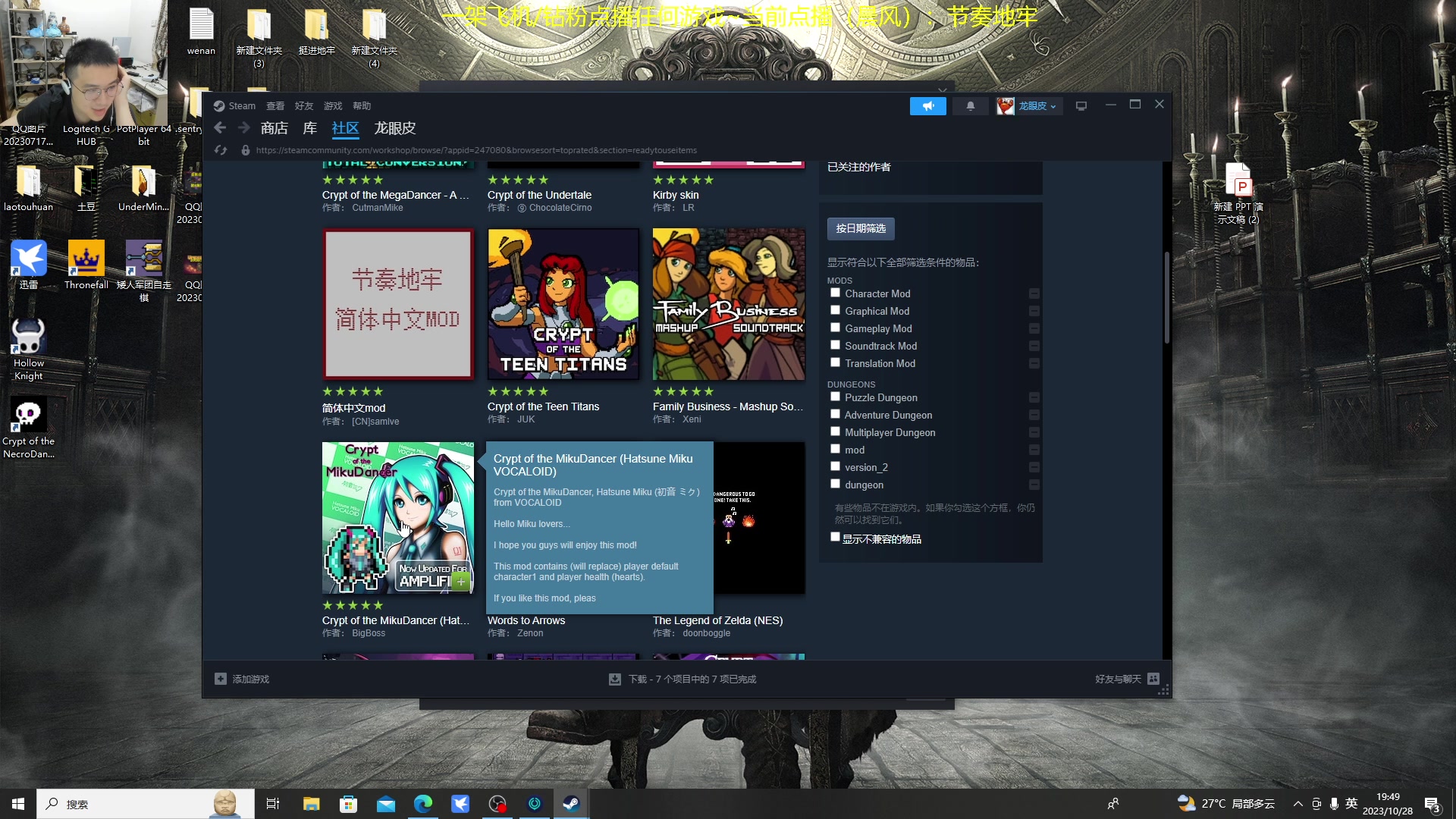
Task: Check the Puzzle Dungeon filter
Action: tap(835, 397)
